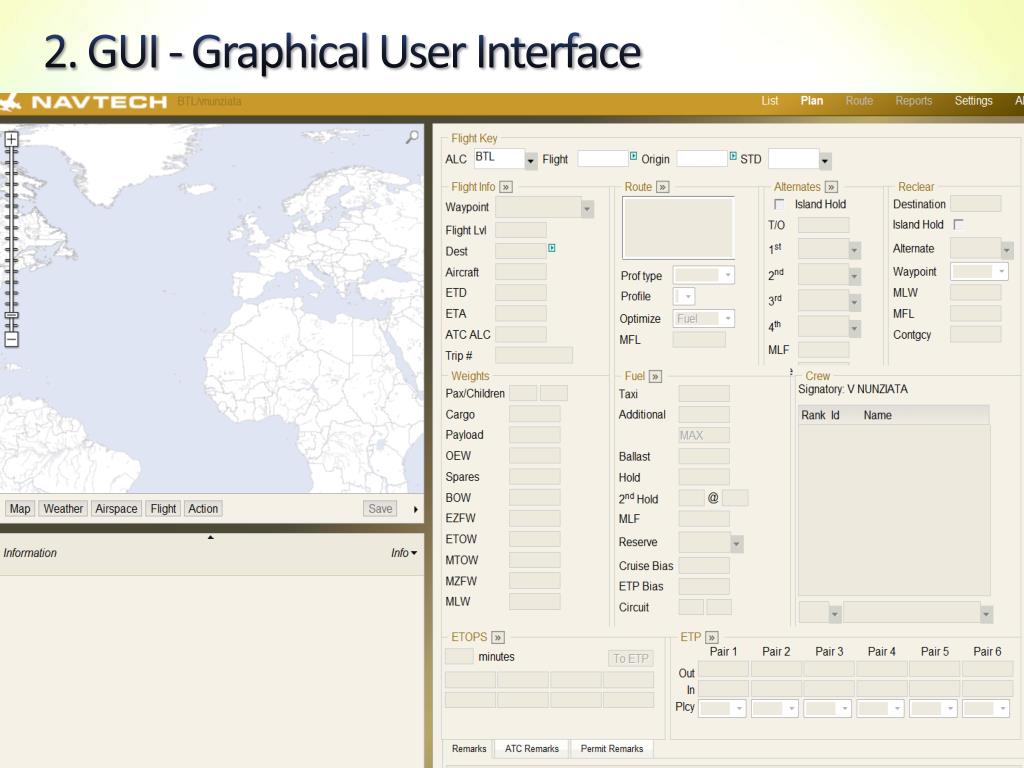Click lookup icon next to Flight field
The width and height of the screenshot is (1024, 768).
[x=633, y=156]
